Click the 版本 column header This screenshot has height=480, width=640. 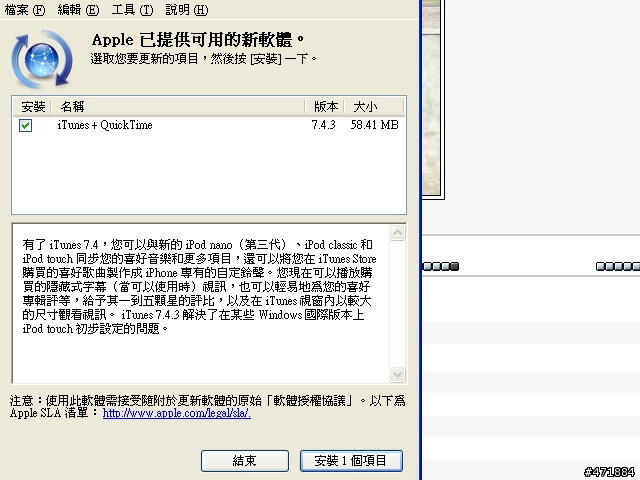[x=325, y=107]
